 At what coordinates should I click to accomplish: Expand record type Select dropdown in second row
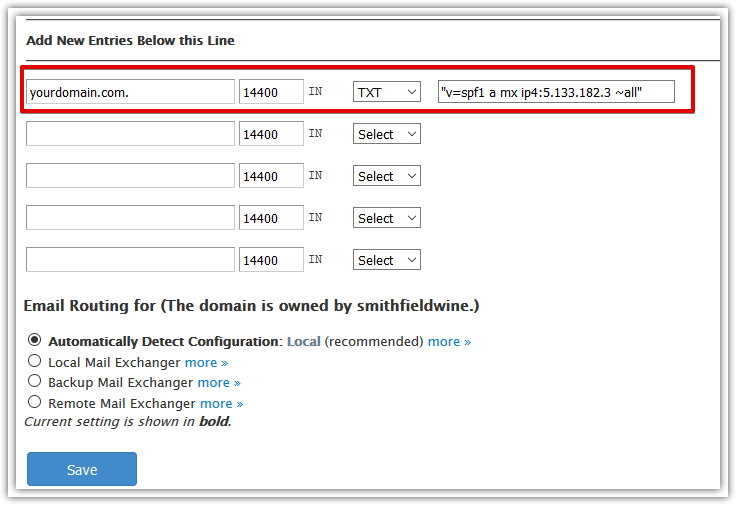tap(386, 134)
